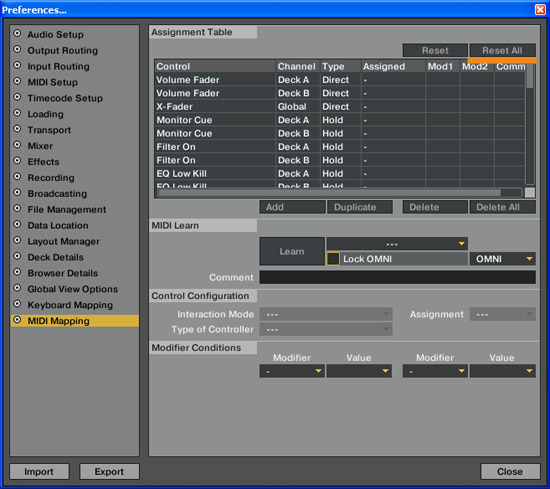This screenshot has height=489, width=550.
Task: Select the EQ Low Kill Deck A row
Action: tap(340, 173)
